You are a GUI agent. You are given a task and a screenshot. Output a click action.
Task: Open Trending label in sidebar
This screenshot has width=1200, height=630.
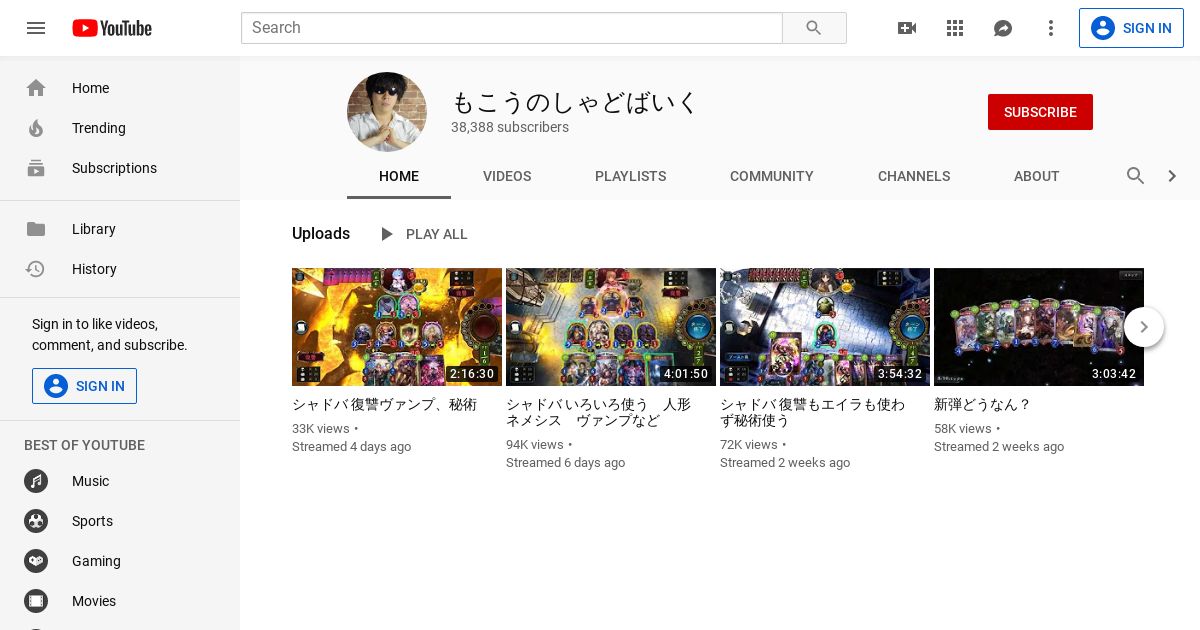(99, 128)
